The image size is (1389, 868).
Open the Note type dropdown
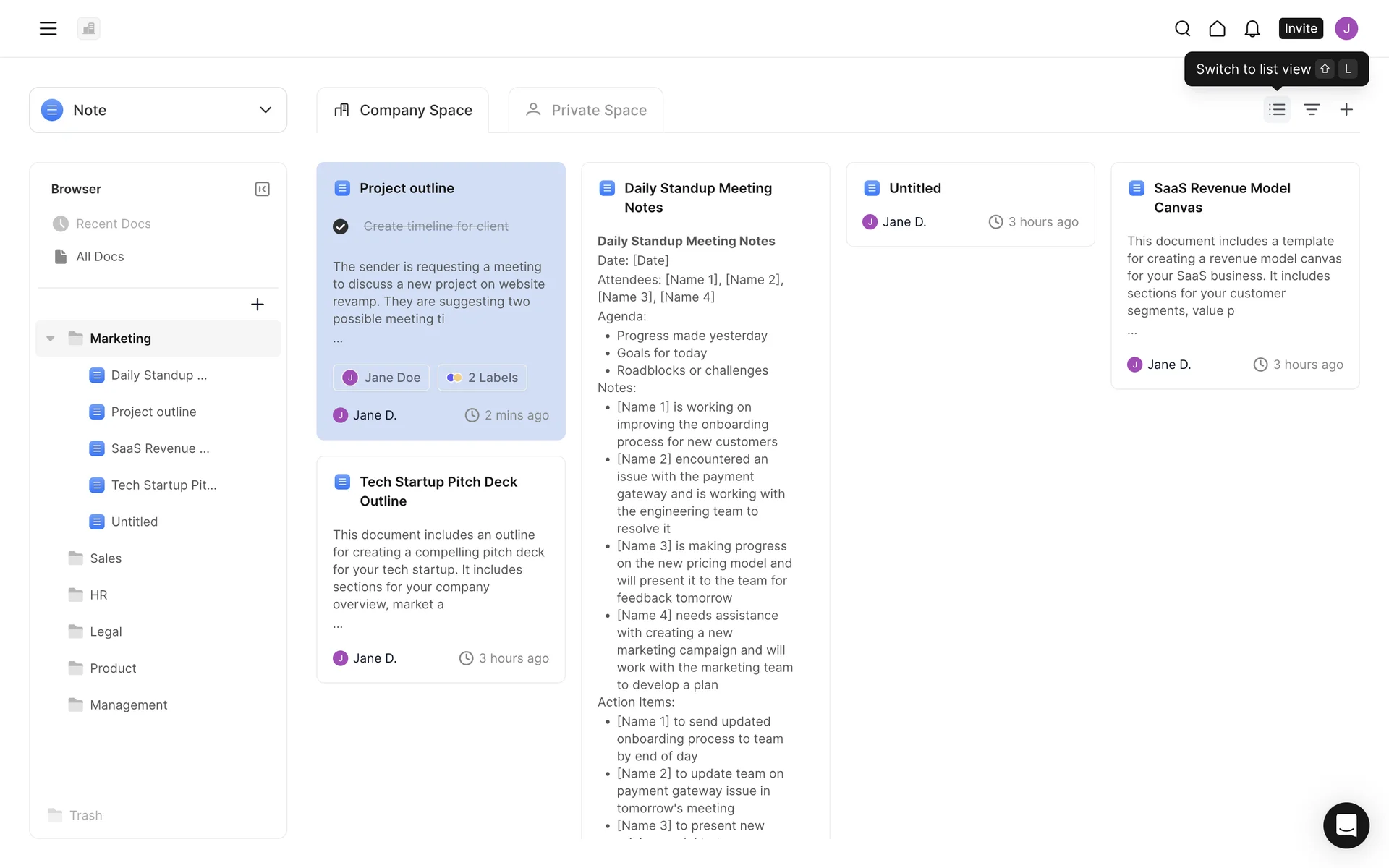tap(158, 110)
